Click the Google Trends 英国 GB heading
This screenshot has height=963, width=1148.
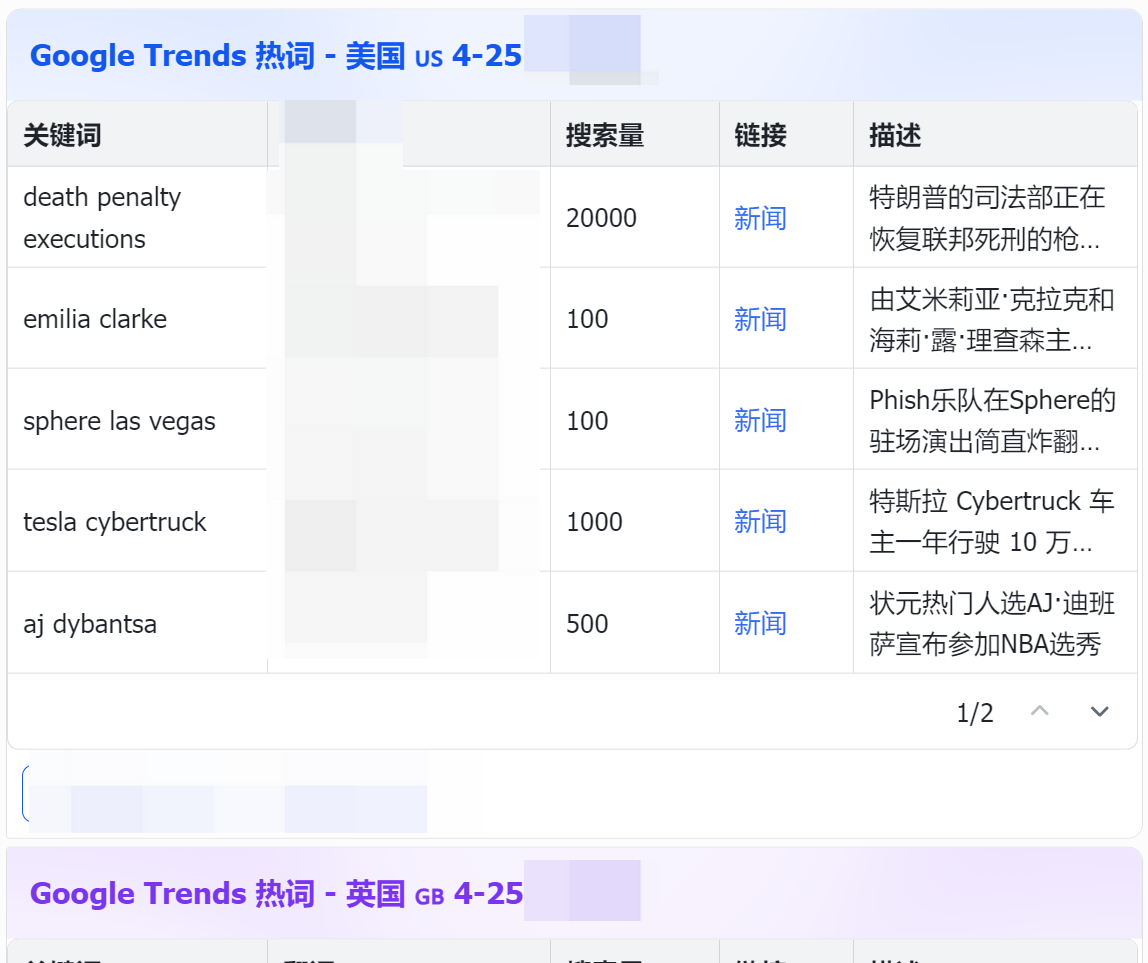276,893
